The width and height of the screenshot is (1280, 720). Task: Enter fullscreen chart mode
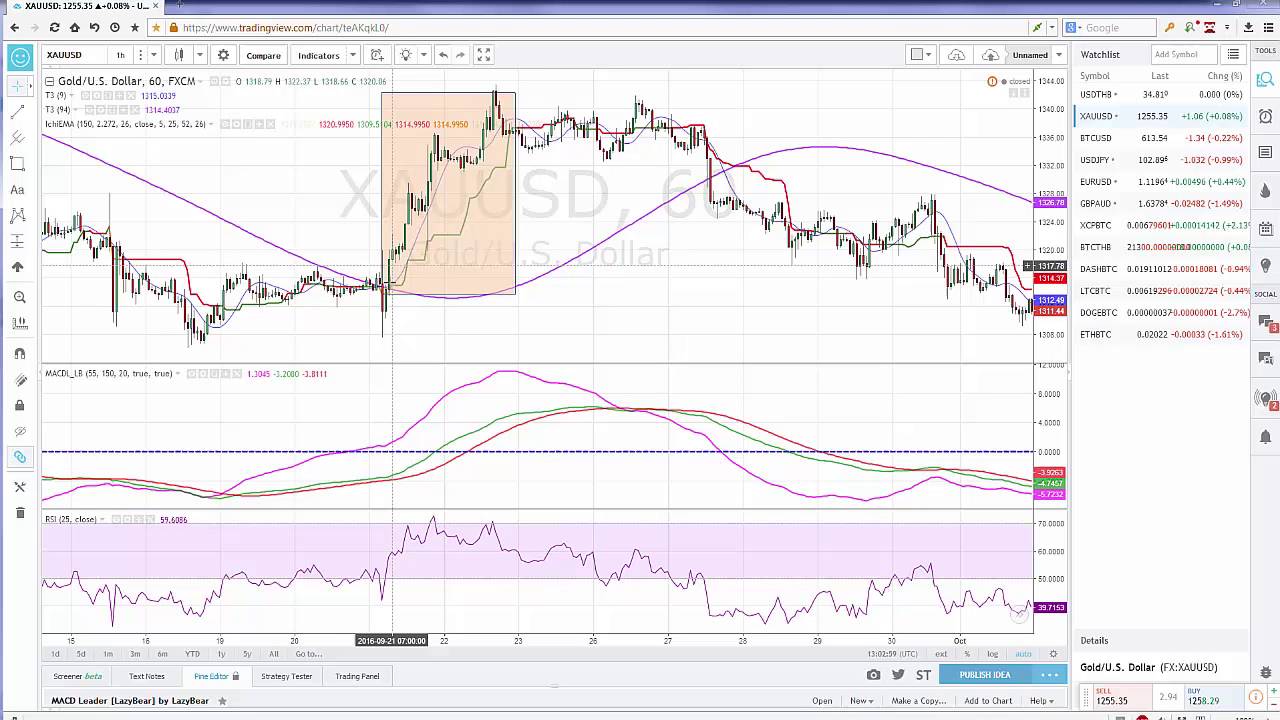point(483,55)
